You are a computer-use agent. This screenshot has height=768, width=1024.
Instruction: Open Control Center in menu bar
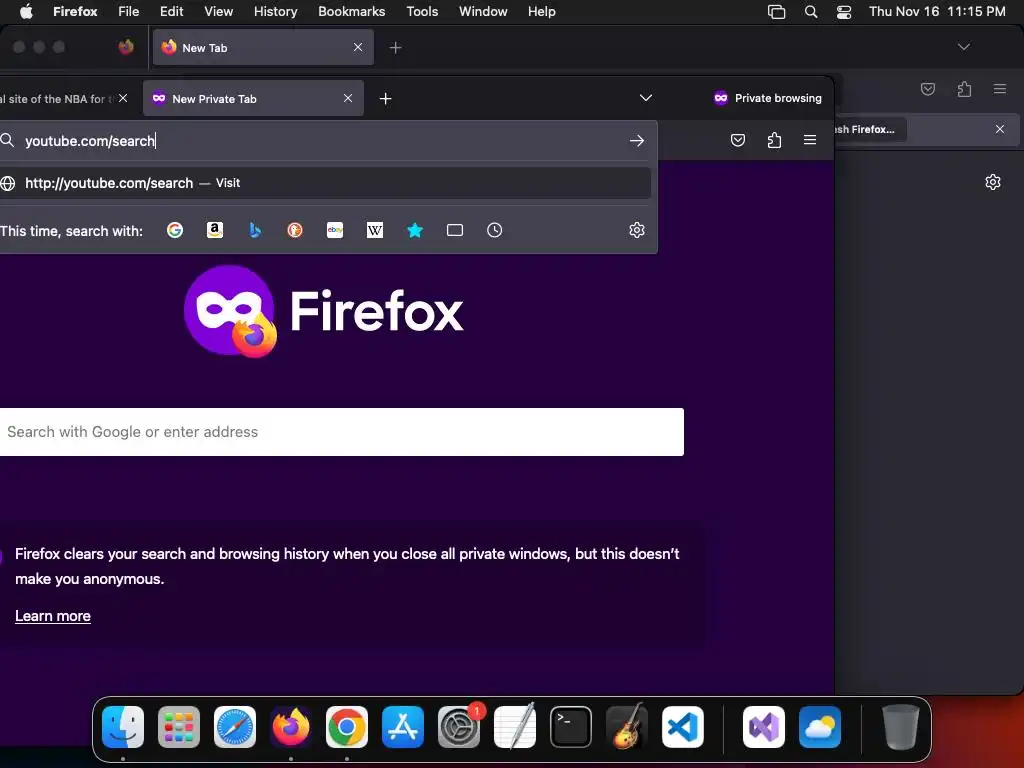(844, 12)
